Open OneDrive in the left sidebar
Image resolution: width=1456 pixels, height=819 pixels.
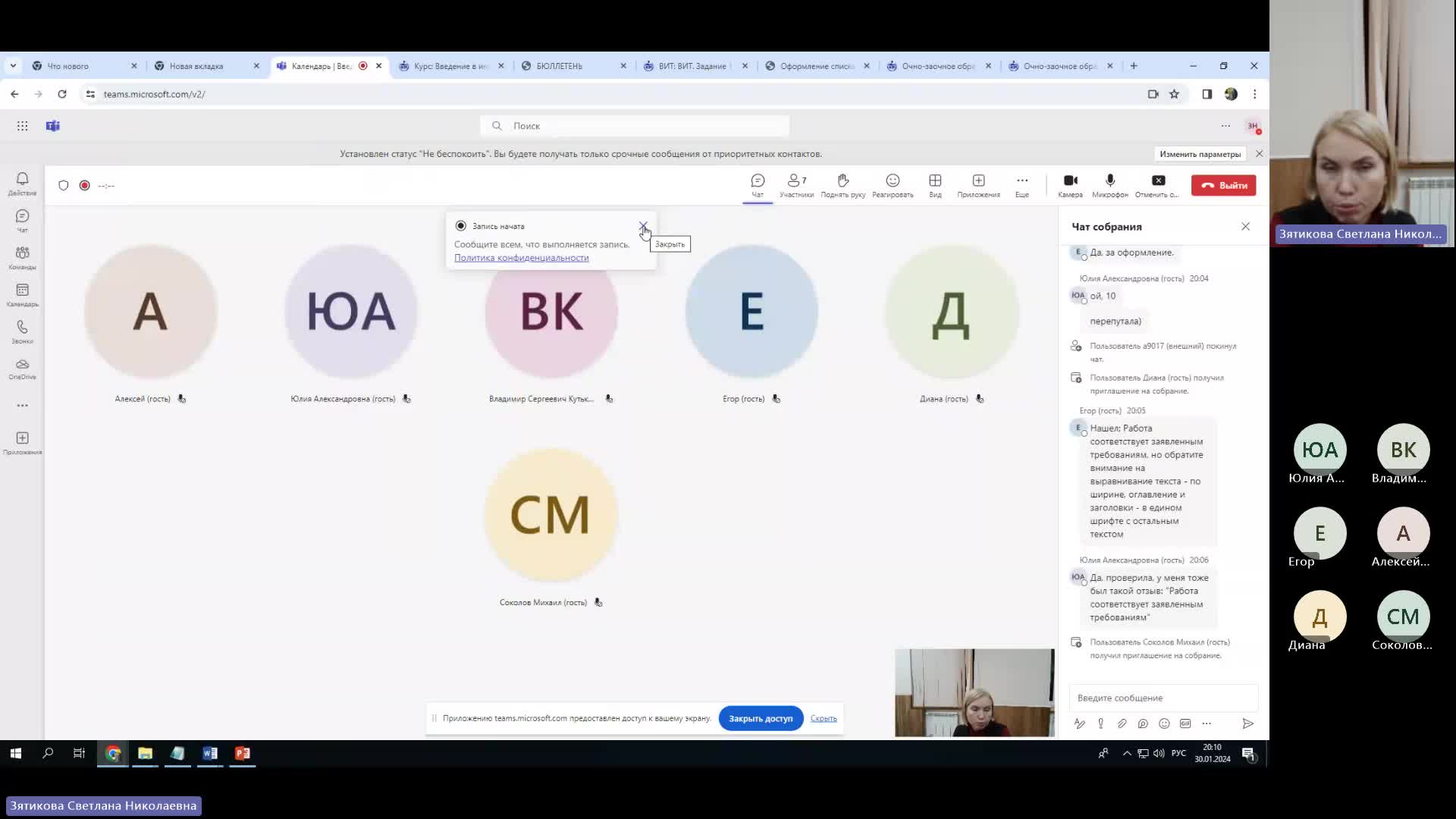click(x=22, y=369)
